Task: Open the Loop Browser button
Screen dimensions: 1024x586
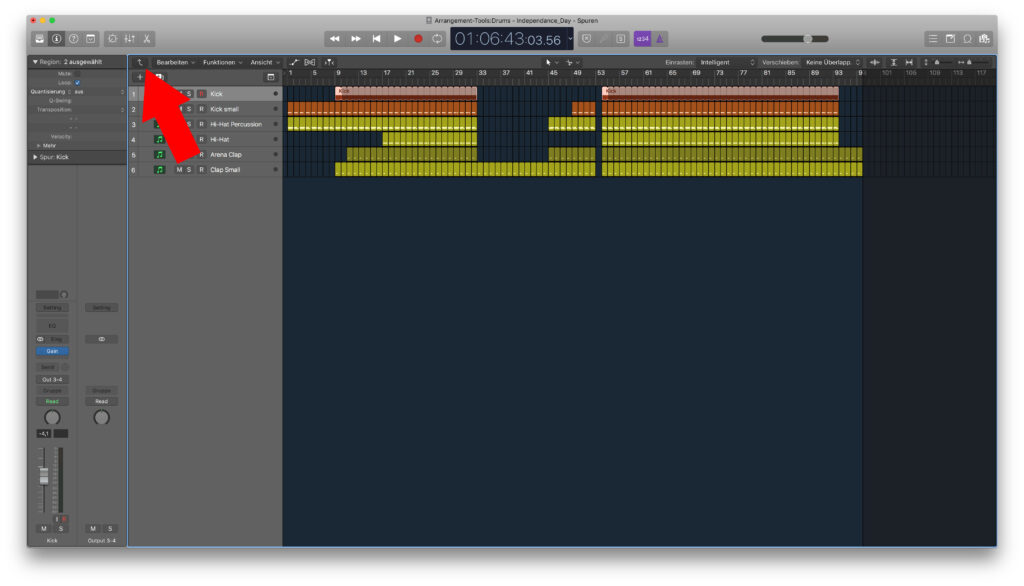Action: pyautogui.click(x=967, y=39)
